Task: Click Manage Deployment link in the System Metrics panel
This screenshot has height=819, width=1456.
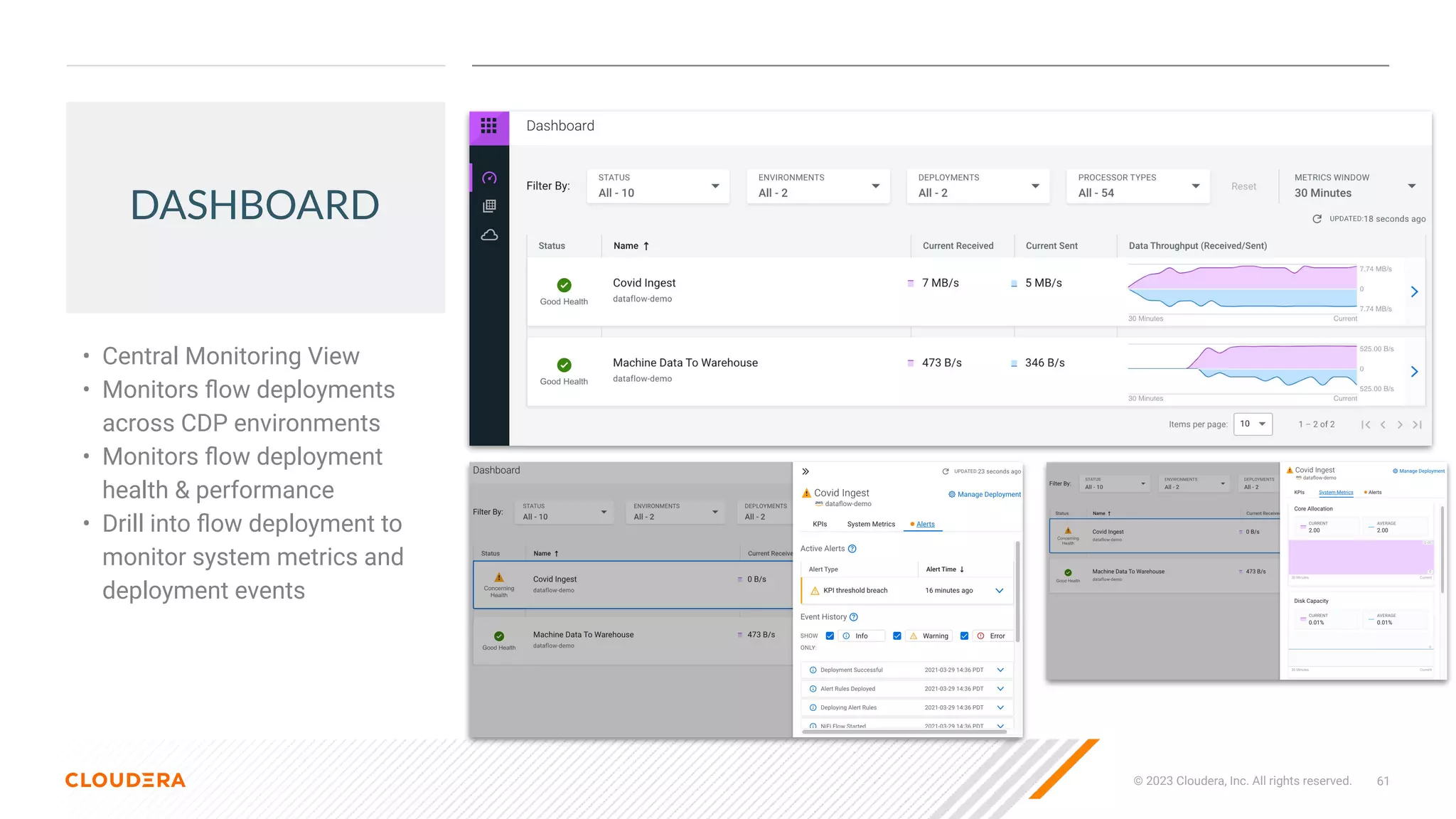Action: click(x=1422, y=471)
